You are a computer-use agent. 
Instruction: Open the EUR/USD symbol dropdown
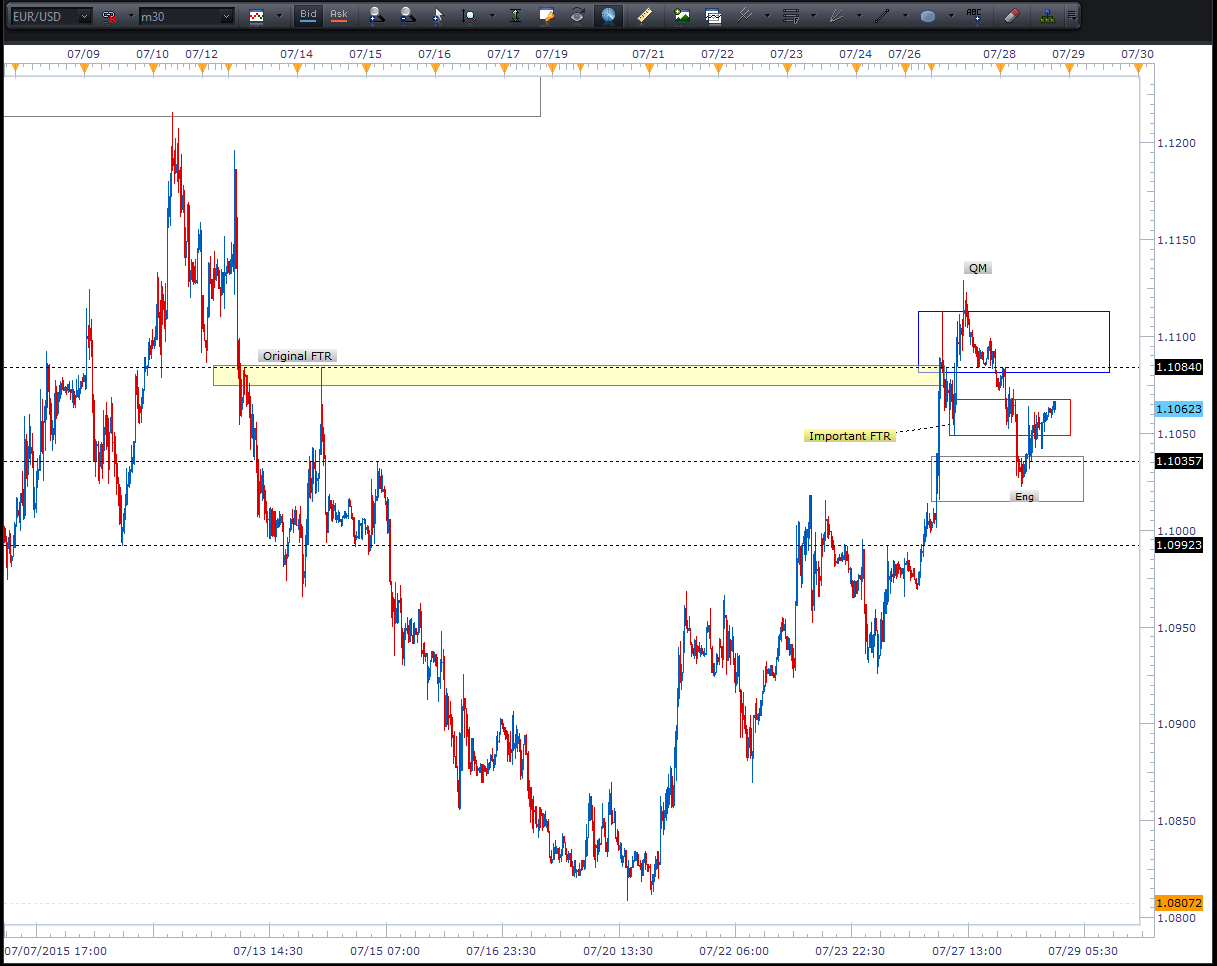(x=84, y=16)
